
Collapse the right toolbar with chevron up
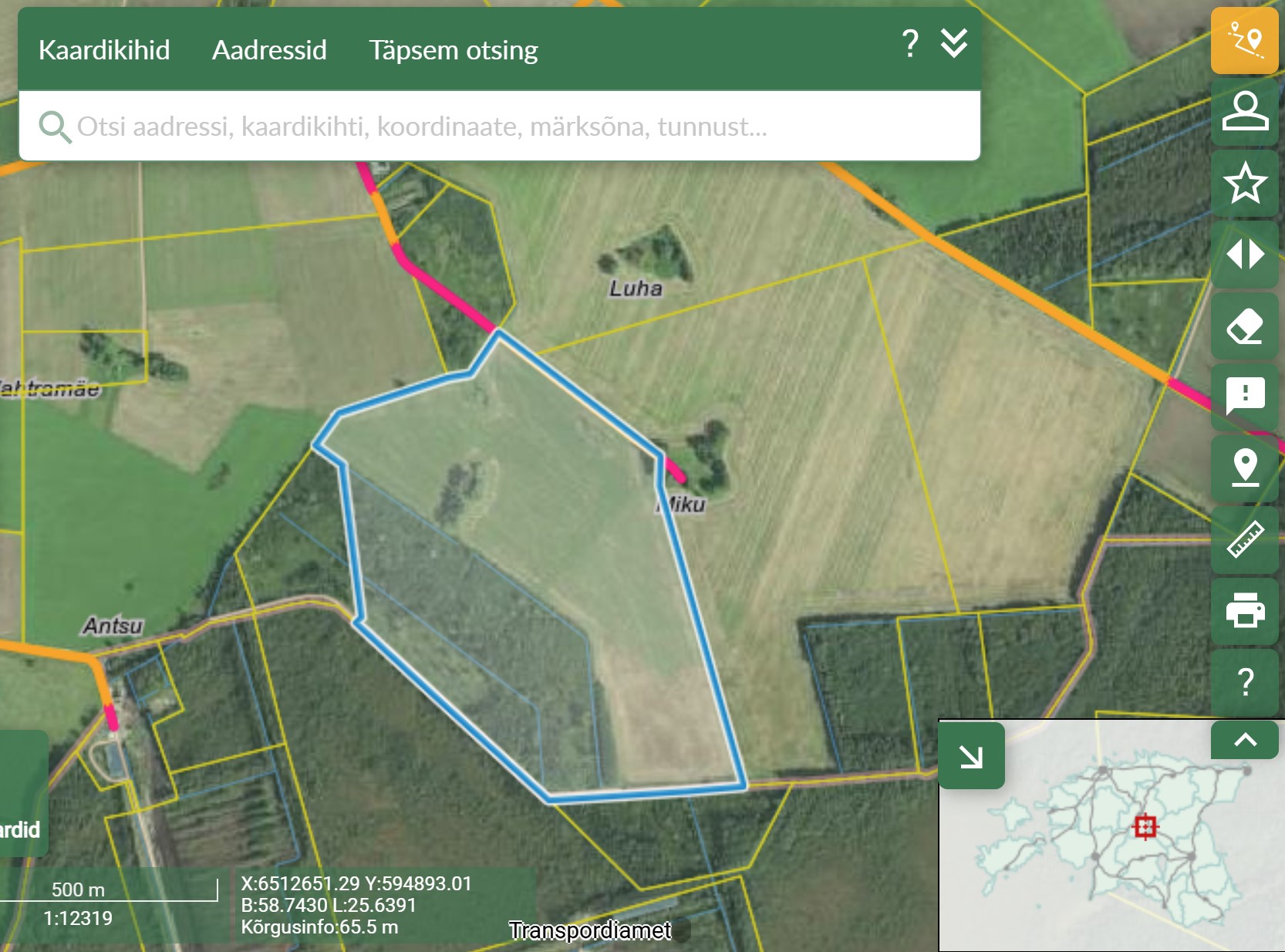click(1244, 740)
